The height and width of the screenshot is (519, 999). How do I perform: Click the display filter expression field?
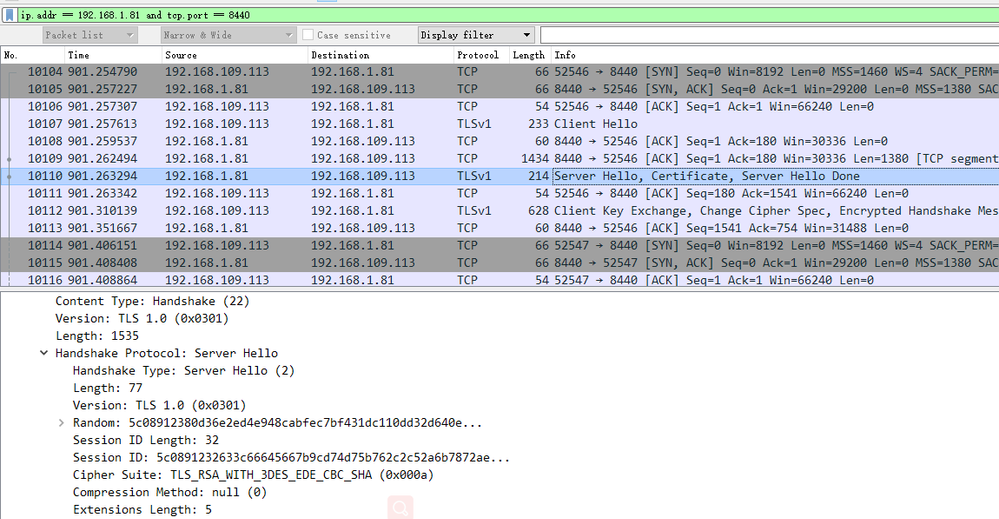pos(508,15)
